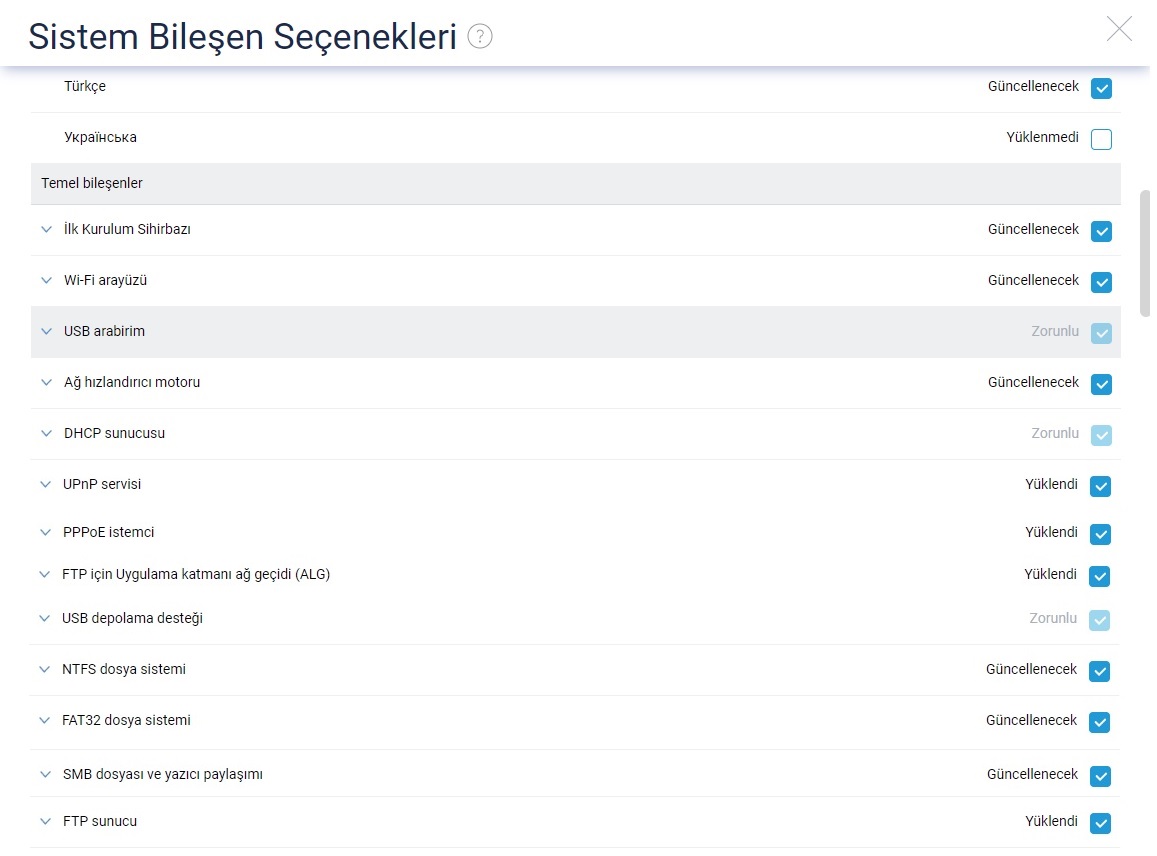Enable the Українська language checkbox
The width and height of the screenshot is (1157, 856).
pyautogui.click(x=1101, y=139)
